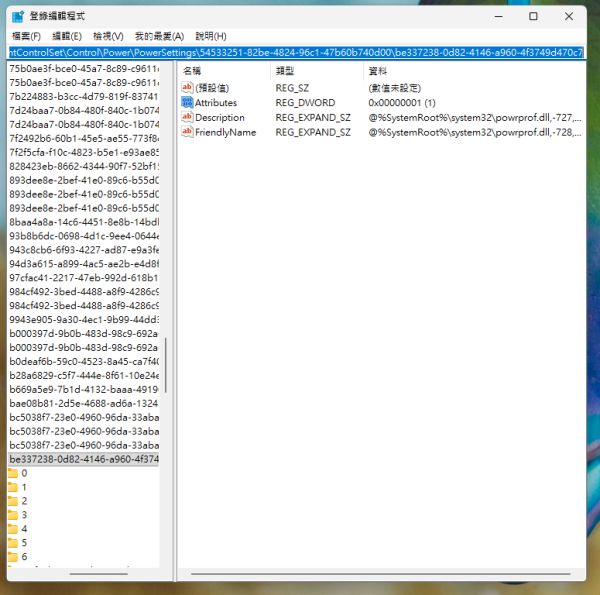Select the FriendlyName string value icon

click(187, 132)
